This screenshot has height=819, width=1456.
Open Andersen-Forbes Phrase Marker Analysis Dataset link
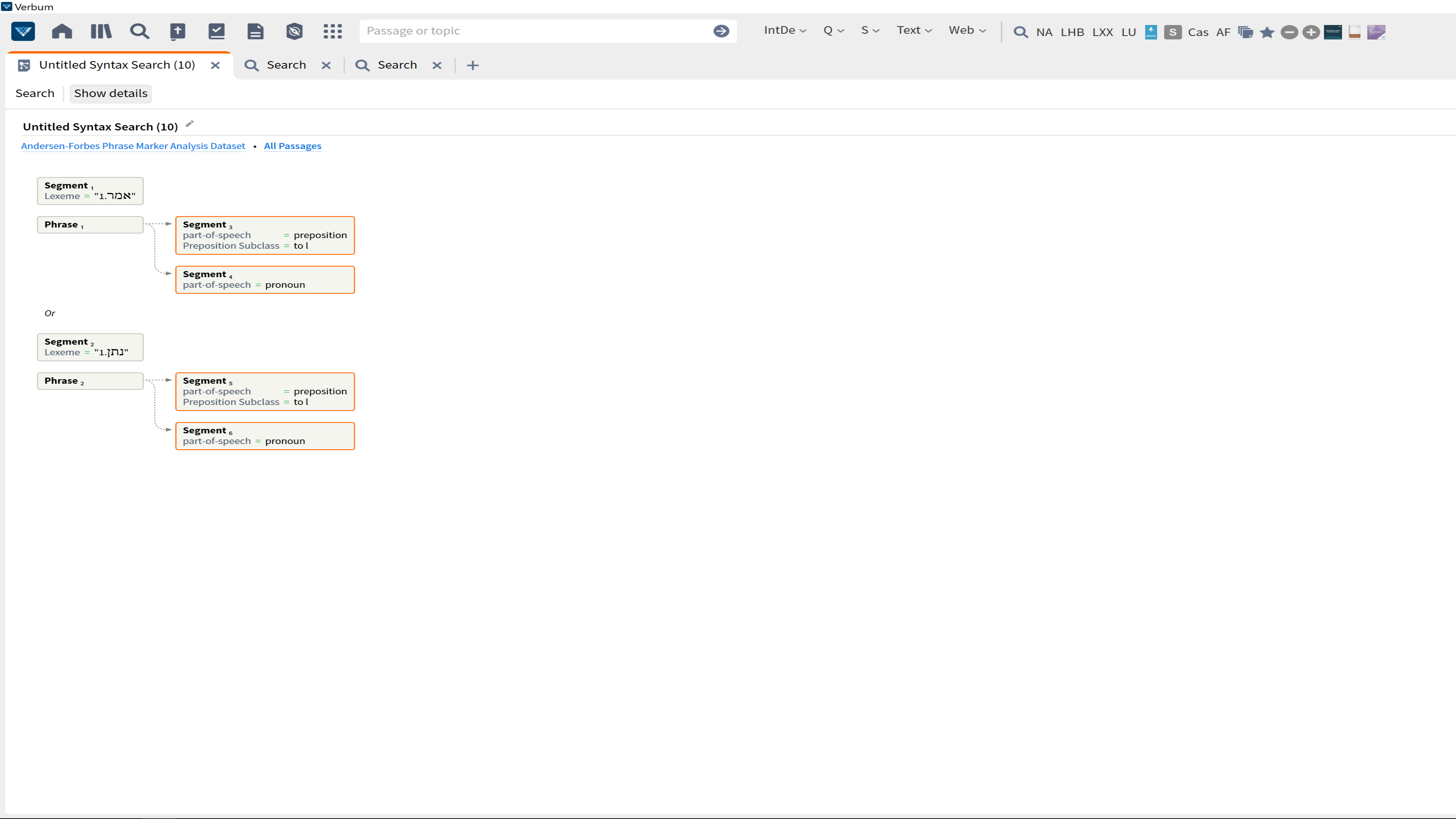tap(133, 146)
